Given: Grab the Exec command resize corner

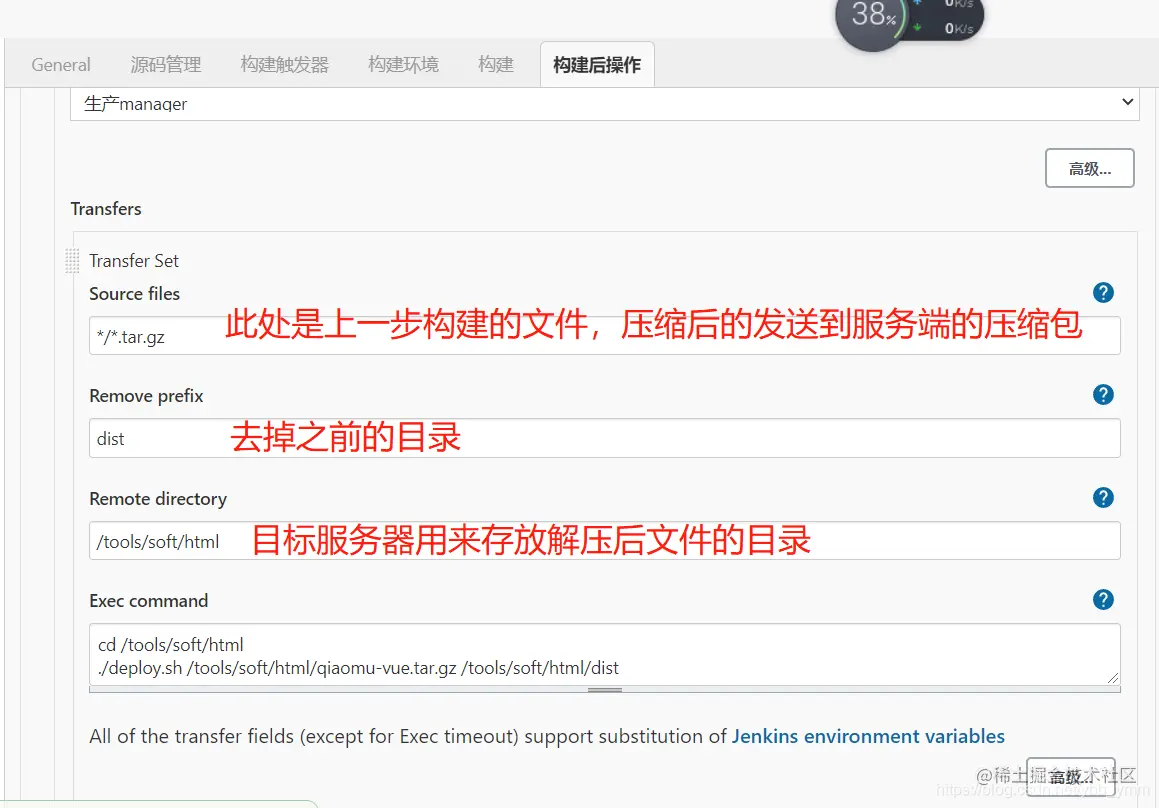Looking at the screenshot, I should click(1113, 678).
